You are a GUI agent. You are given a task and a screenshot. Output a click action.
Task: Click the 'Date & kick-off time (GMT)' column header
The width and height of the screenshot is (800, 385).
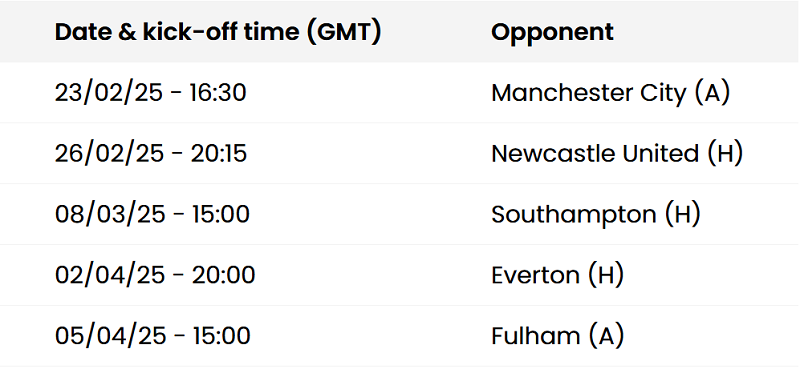[218, 32]
